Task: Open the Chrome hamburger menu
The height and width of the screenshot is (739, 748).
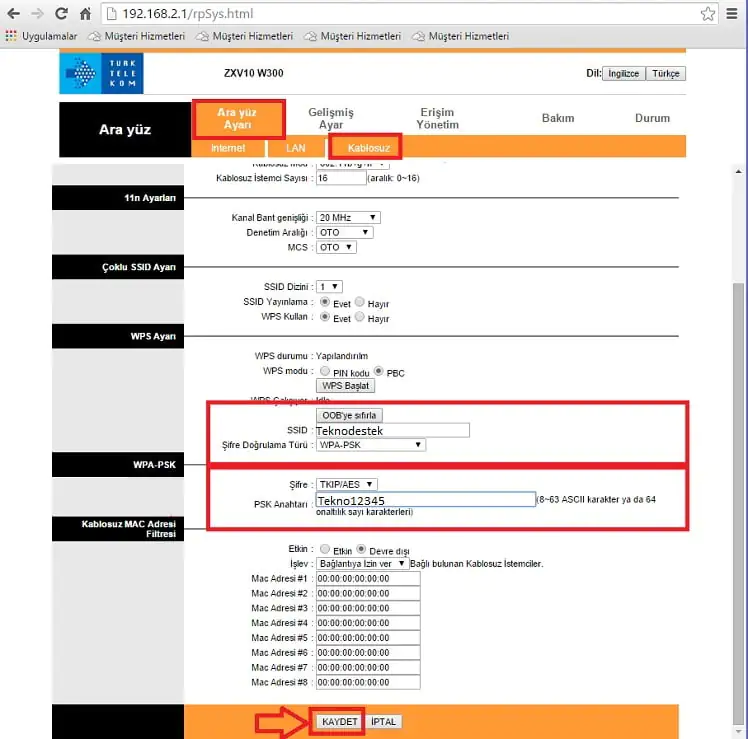Action: [732, 14]
